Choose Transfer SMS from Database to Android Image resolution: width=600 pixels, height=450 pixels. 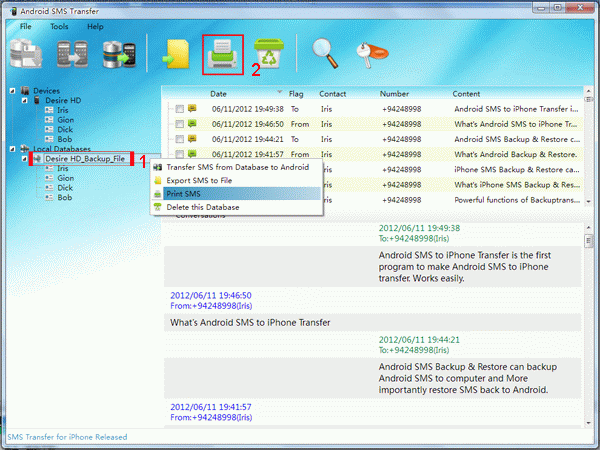tap(237, 167)
